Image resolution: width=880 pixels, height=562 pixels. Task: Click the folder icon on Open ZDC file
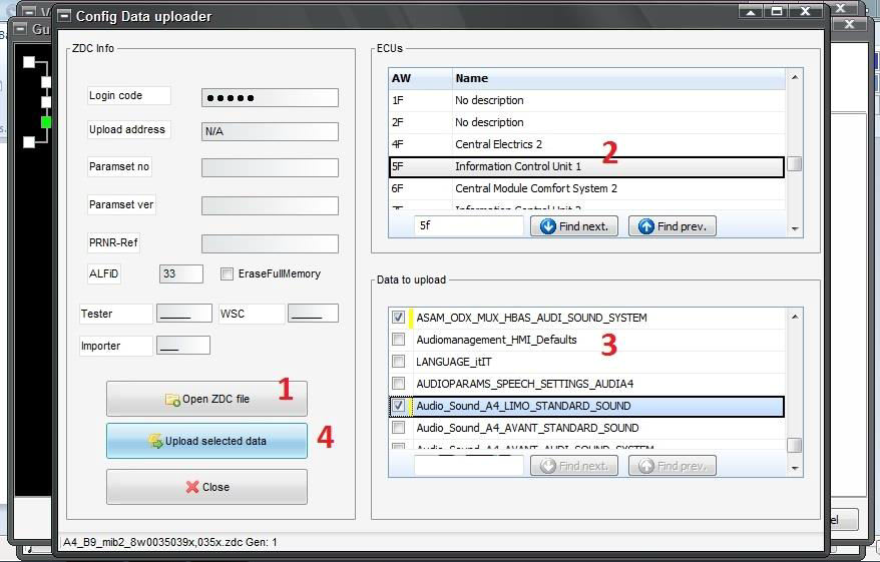pyautogui.click(x=172, y=399)
